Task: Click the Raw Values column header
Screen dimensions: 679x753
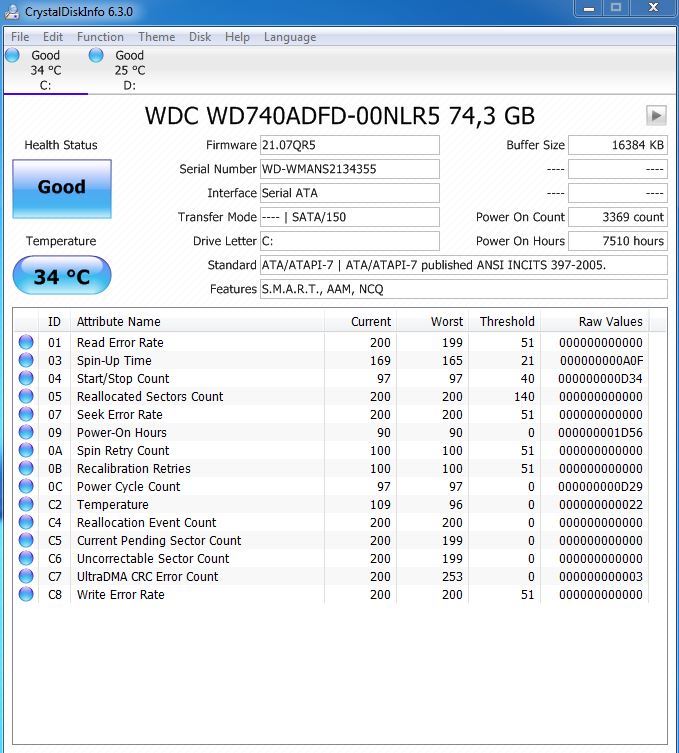Action: coord(594,321)
